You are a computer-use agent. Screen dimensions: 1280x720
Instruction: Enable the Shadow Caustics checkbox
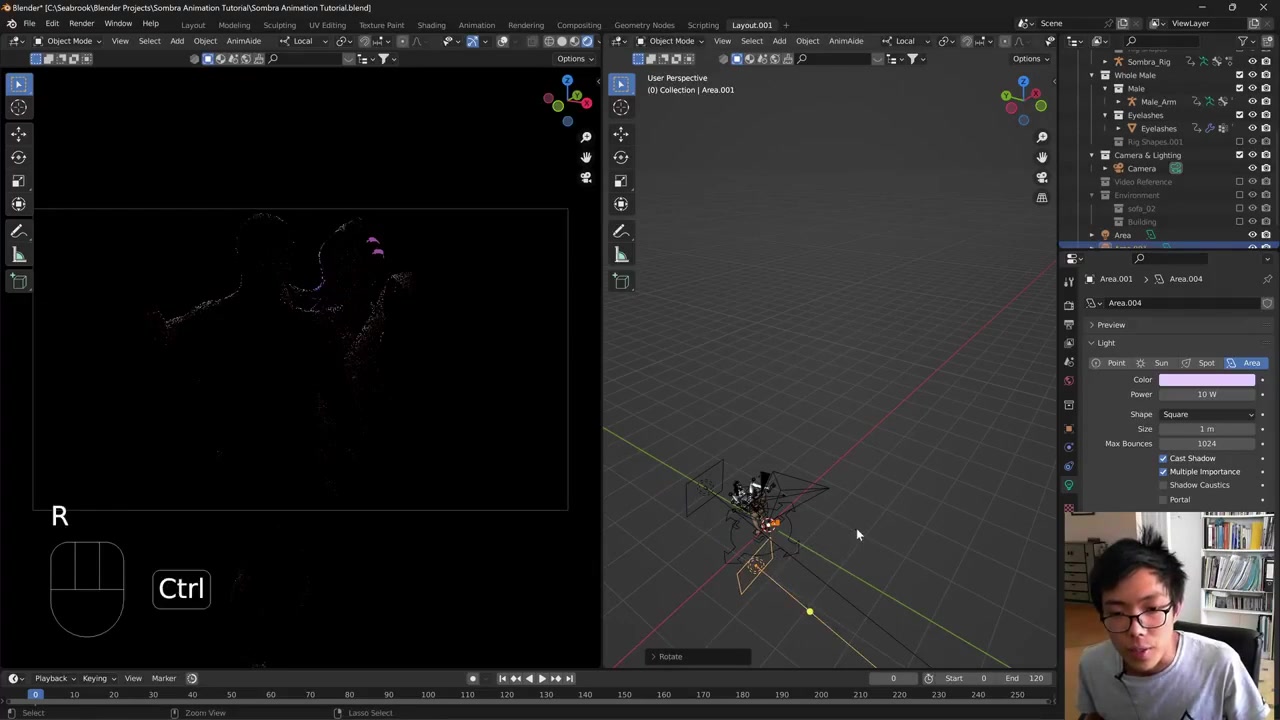(1163, 485)
